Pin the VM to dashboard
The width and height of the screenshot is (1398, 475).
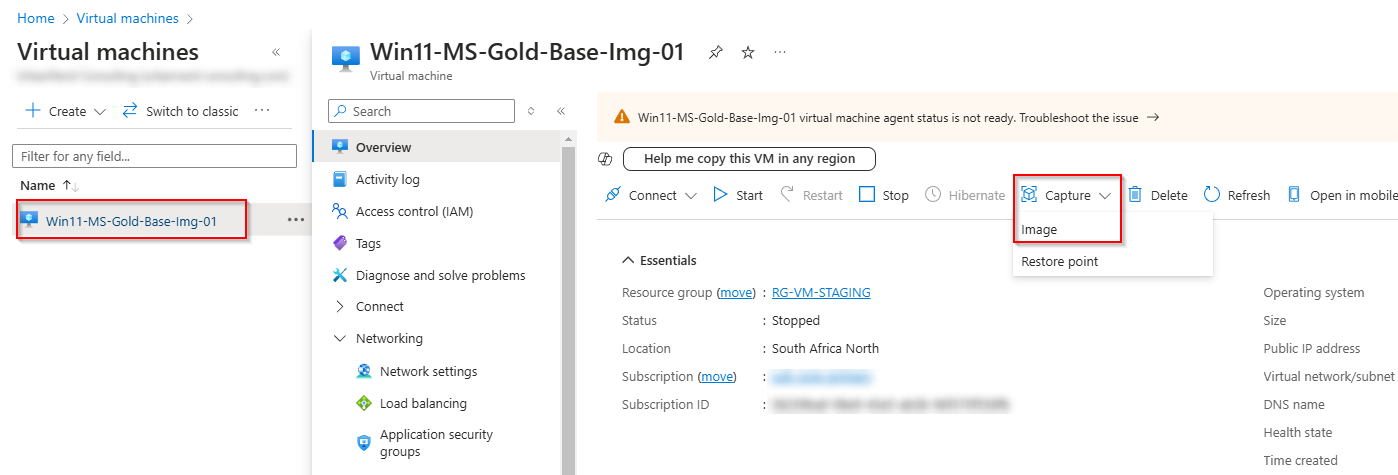[x=715, y=53]
